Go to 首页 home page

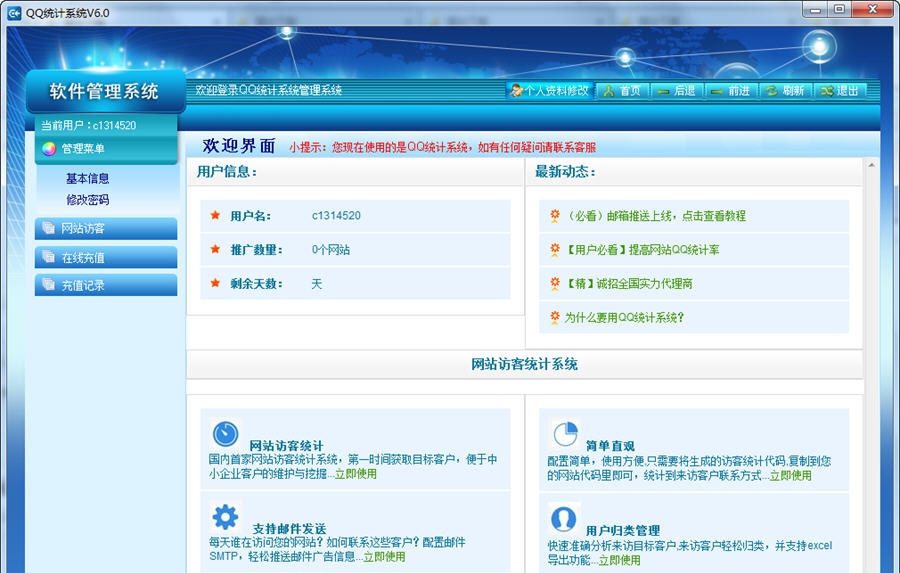[x=622, y=91]
